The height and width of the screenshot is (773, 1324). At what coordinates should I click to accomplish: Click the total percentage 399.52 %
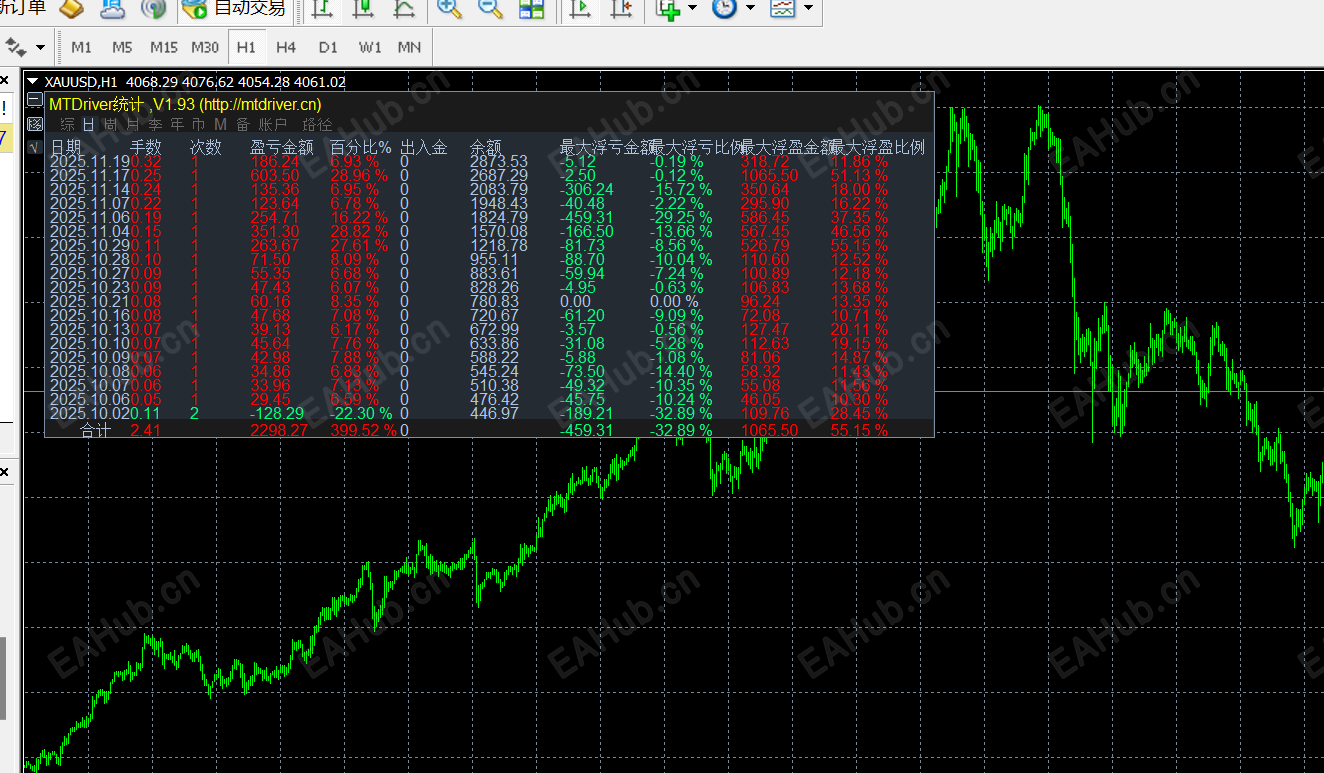coord(363,430)
